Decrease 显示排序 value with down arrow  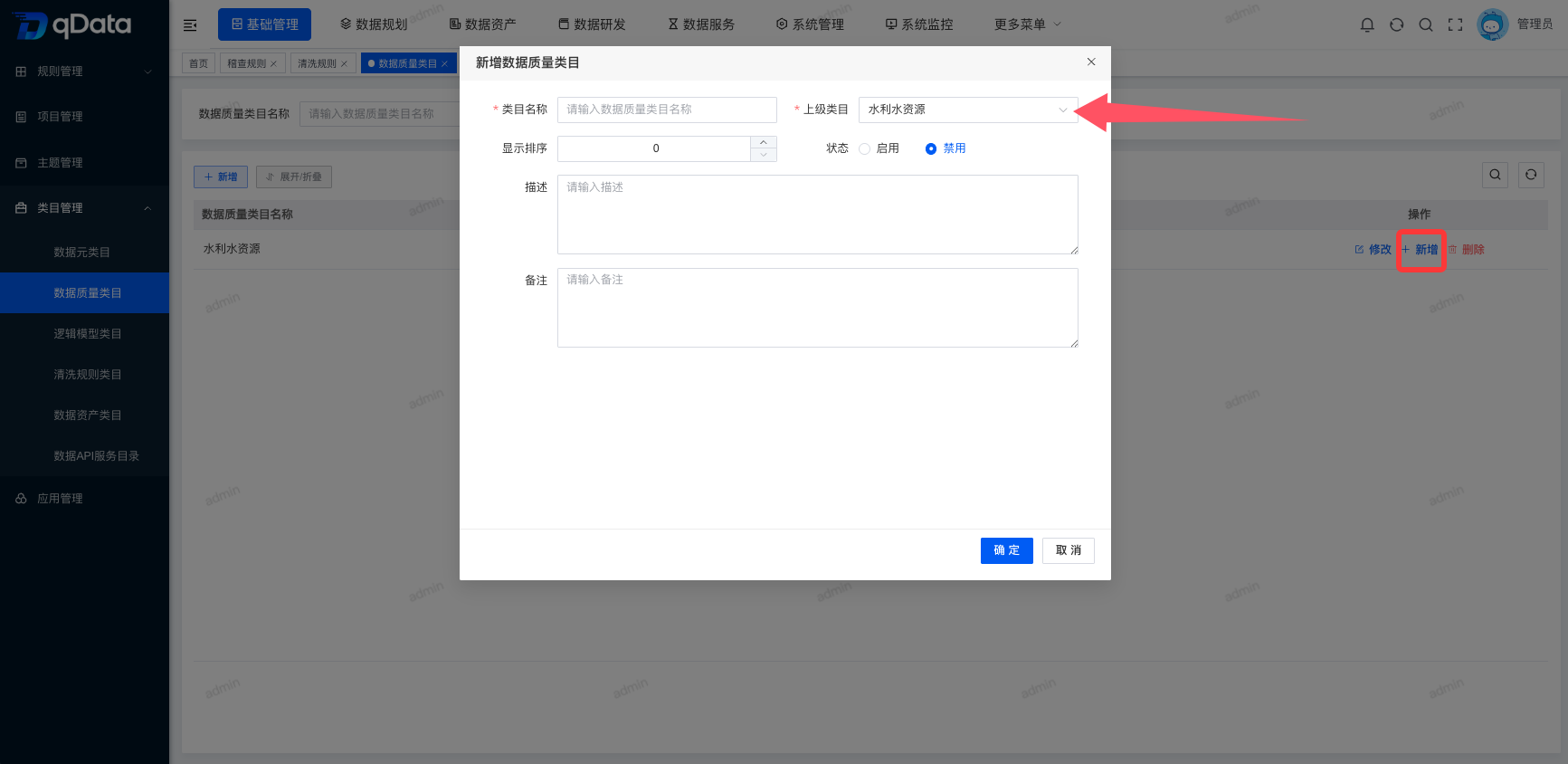pyautogui.click(x=764, y=155)
